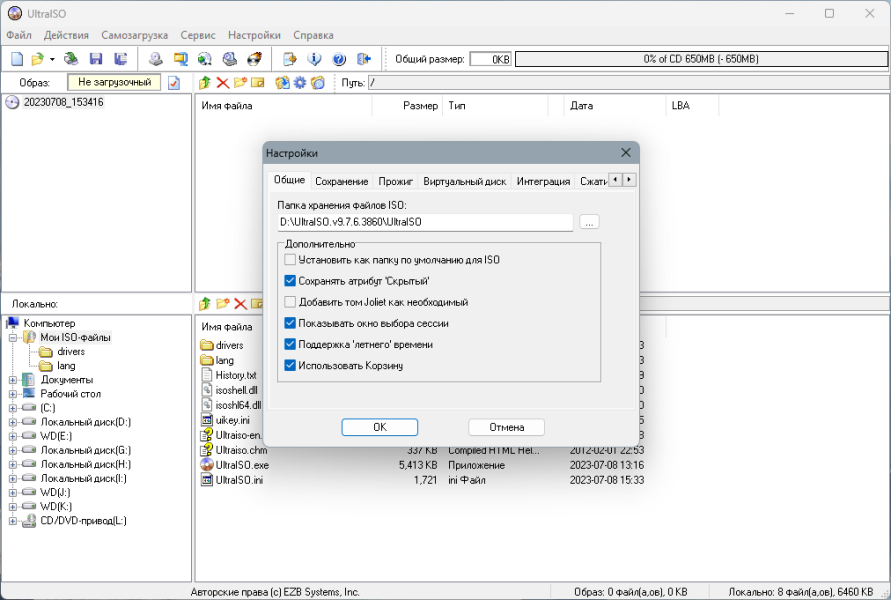Open the Интеграция tab
This screenshot has width=891, height=600.
(x=543, y=181)
